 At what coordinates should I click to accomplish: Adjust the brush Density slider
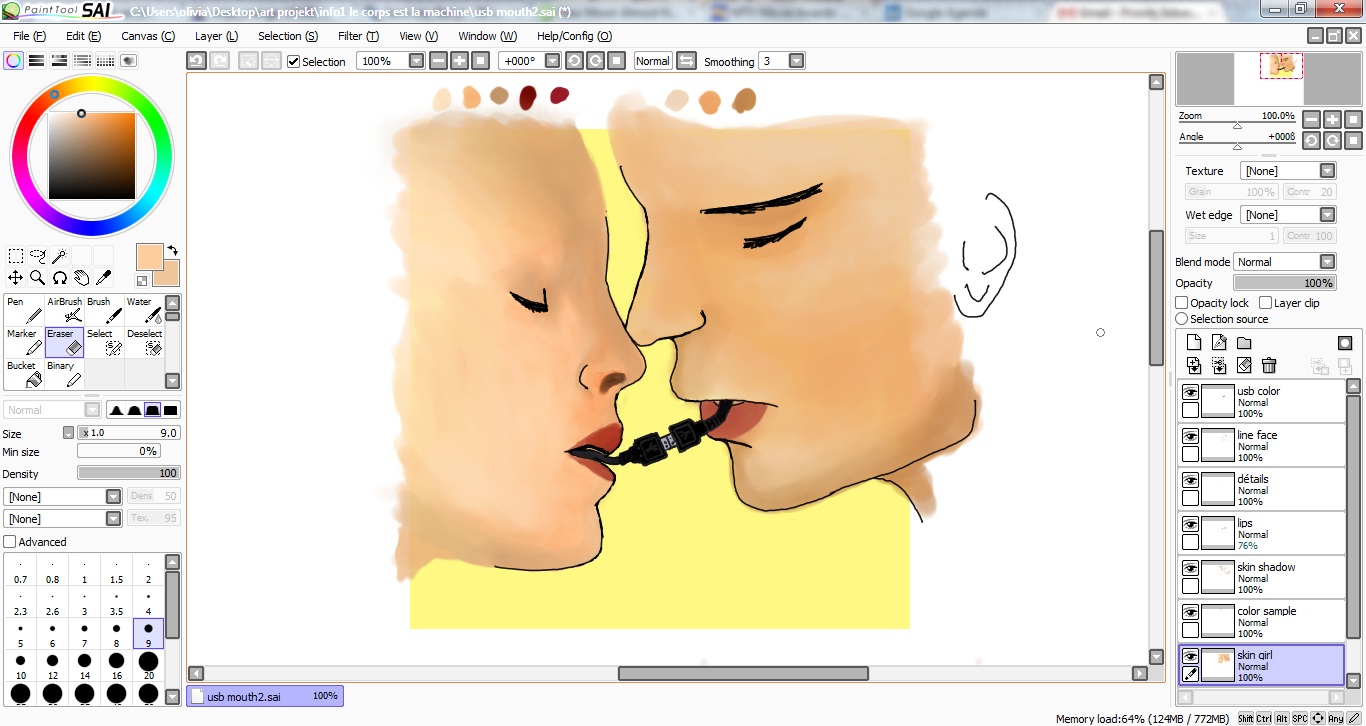coord(128,473)
